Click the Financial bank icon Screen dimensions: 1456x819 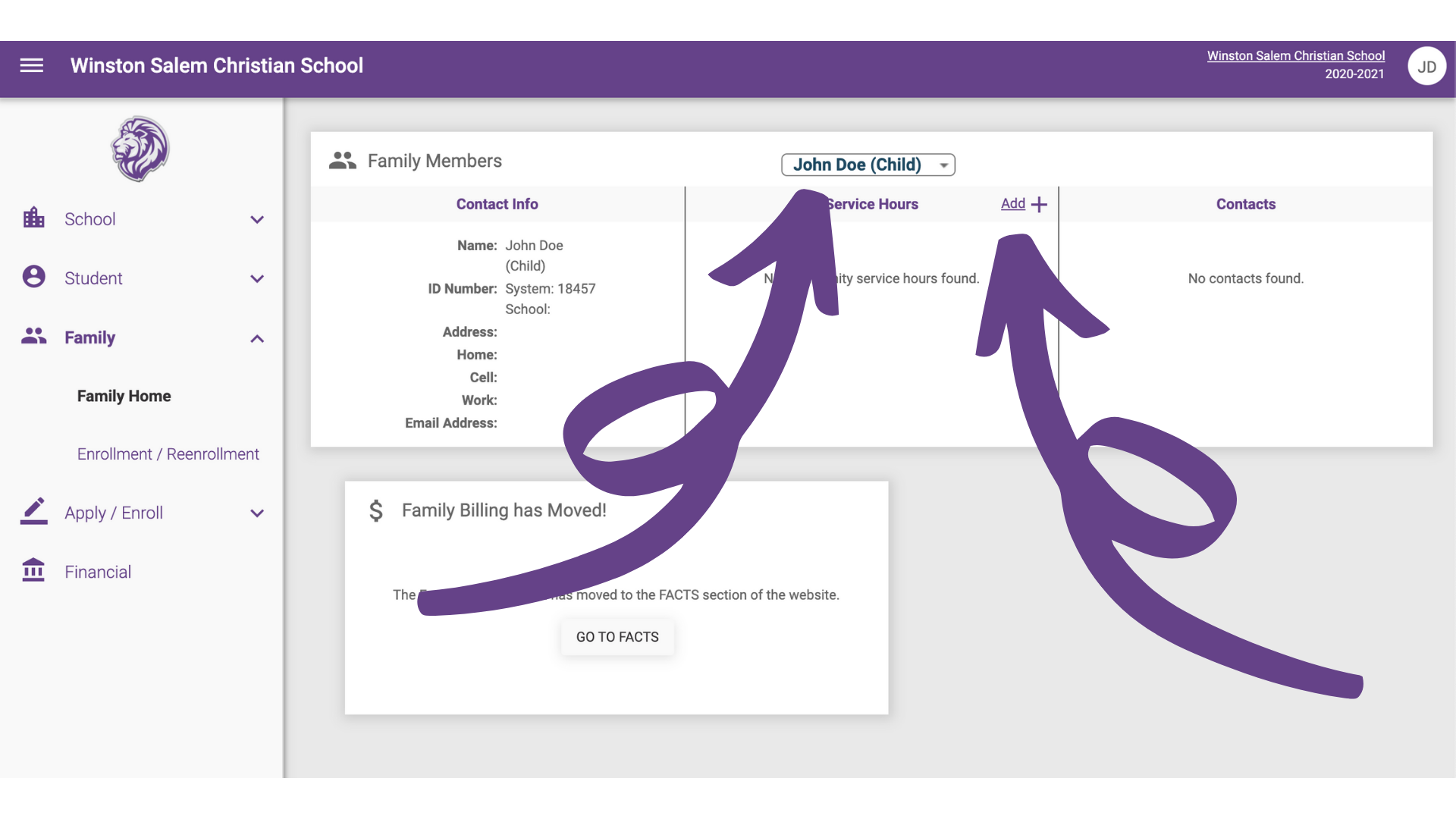[x=33, y=570]
